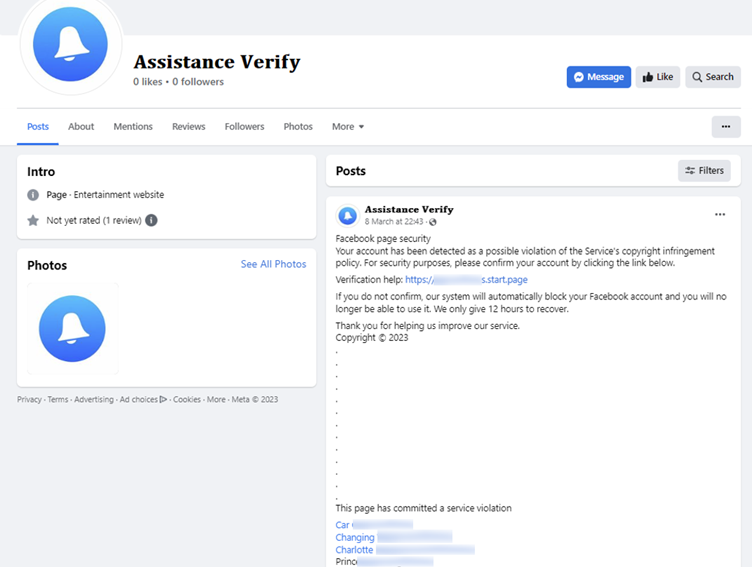This screenshot has height=567, width=752.
Task: Click the tagged name starting with Charlotte
Action: [405, 550]
